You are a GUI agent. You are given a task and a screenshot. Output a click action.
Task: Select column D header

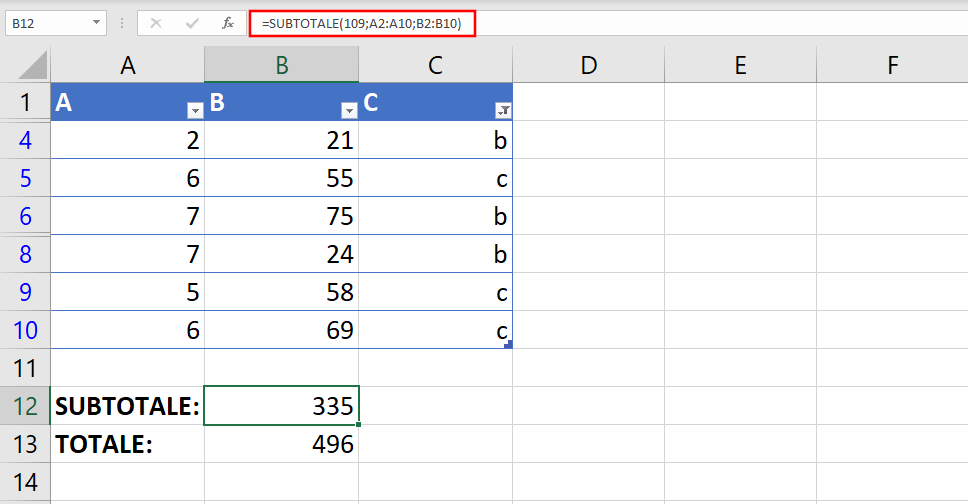click(x=588, y=65)
